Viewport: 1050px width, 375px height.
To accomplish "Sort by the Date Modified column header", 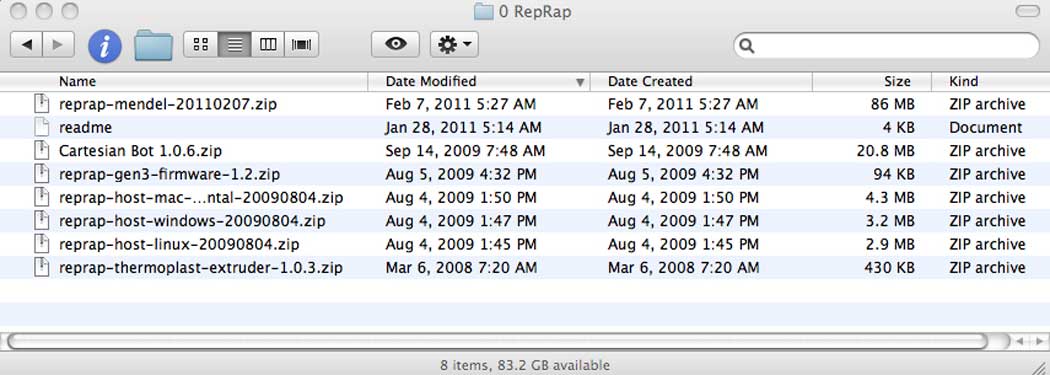I will pos(479,82).
